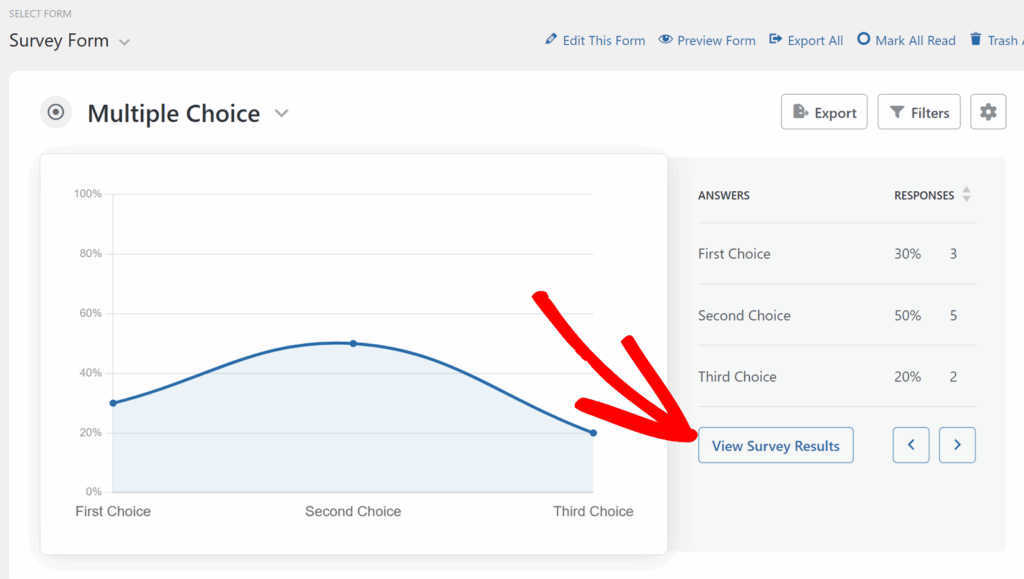Click the Export button

825,113
